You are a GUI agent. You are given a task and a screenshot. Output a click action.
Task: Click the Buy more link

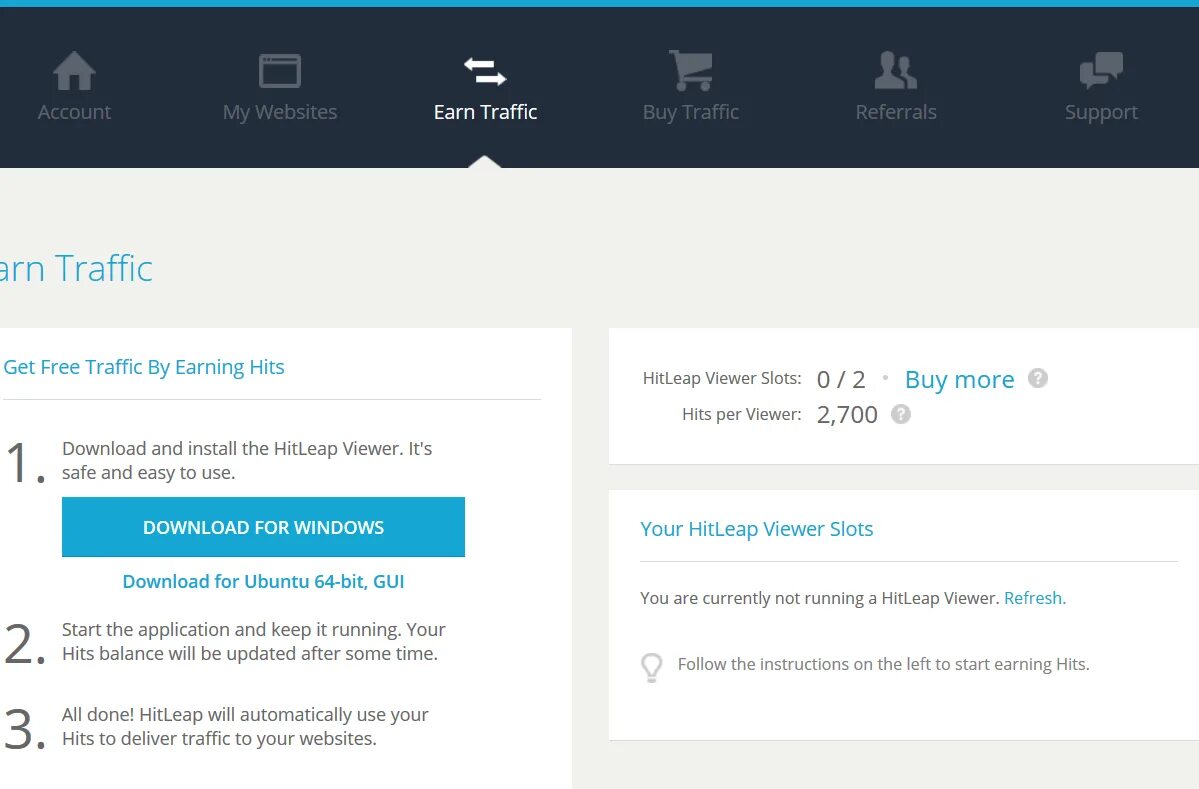tap(959, 379)
